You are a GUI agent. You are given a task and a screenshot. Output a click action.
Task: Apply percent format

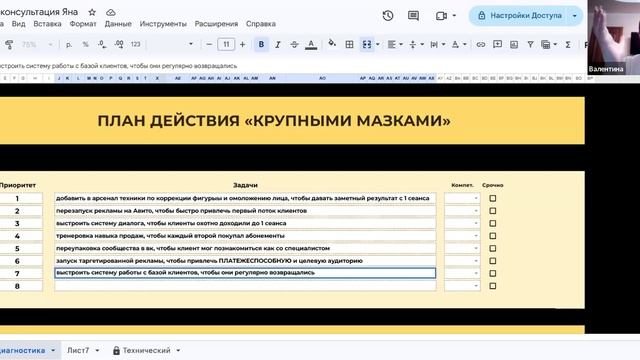(85, 44)
